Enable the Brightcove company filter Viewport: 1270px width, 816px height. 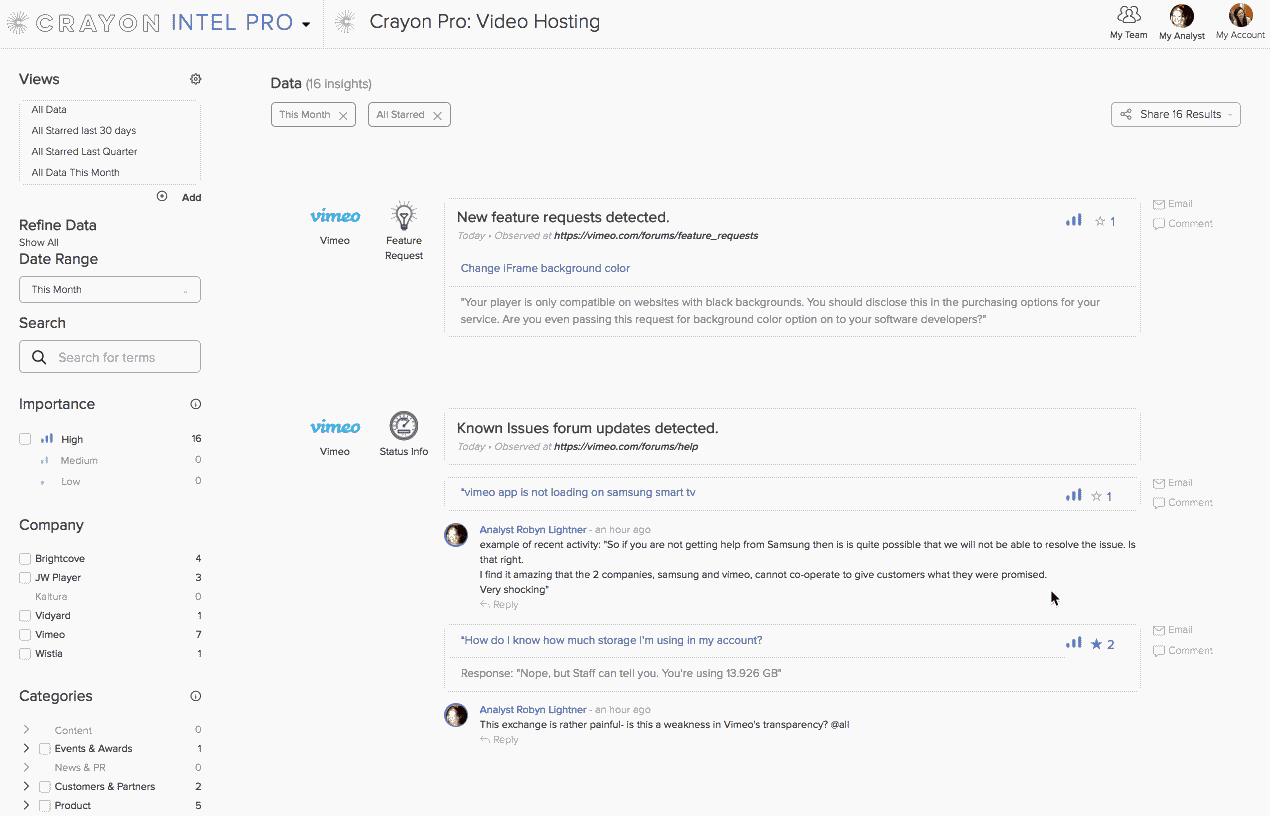coord(25,559)
